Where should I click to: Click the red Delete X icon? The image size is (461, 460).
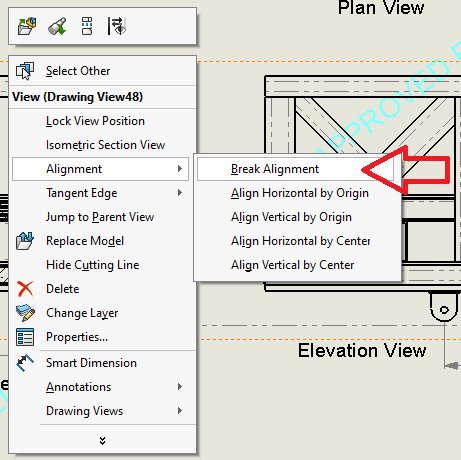click(x=25, y=289)
